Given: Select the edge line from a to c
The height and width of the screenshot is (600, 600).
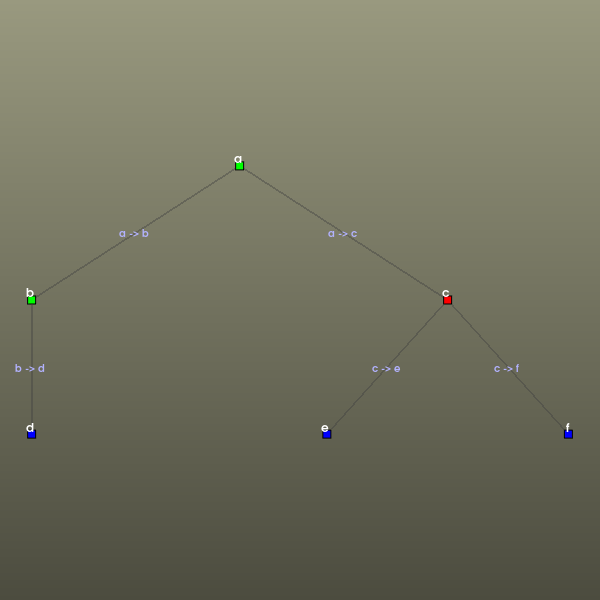Looking at the screenshot, I should [x=291, y=200].
